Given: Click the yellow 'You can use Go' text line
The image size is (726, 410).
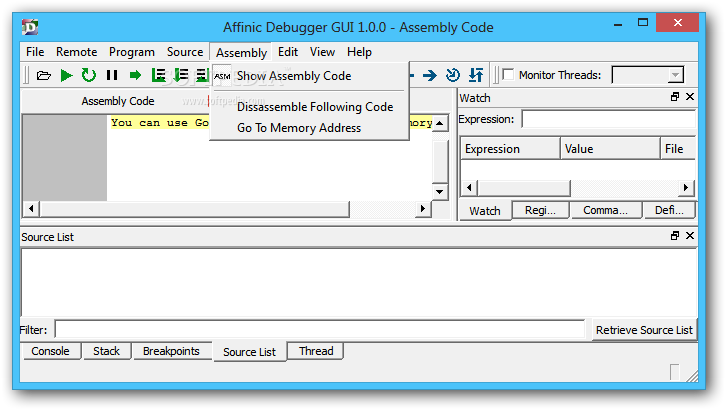Looking at the screenshot, I should click(x=159, y=123).
